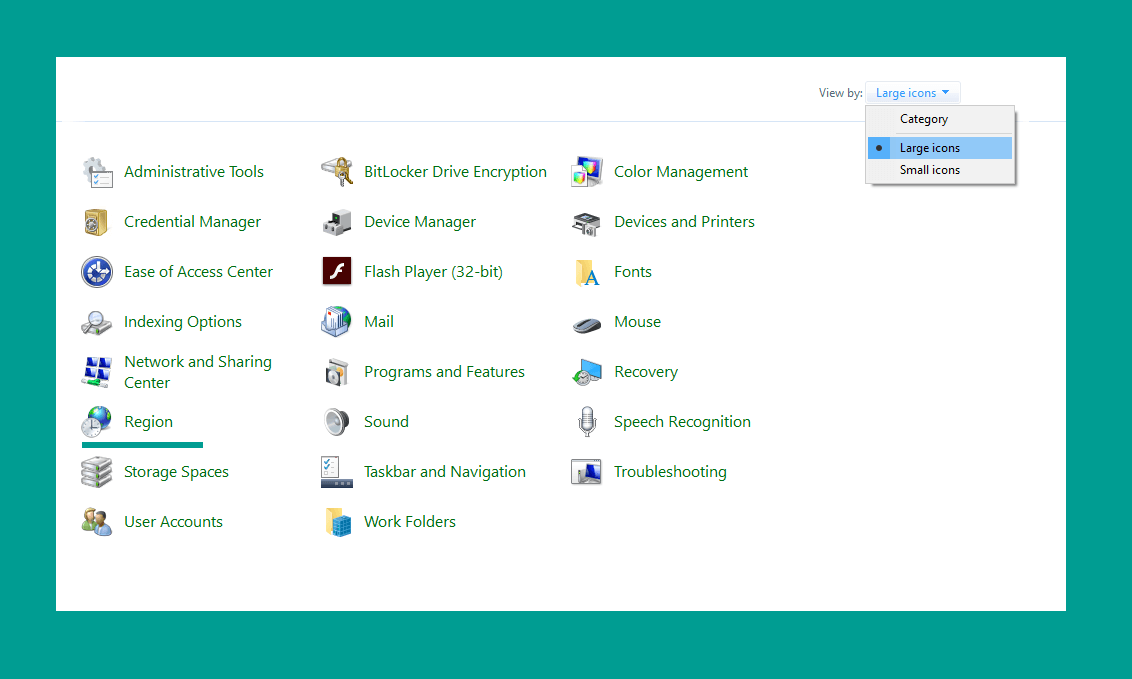The height and width of the screenshot is (679, 1132).
Task: Launch the Device Manager link
Action: pos(419,222)
